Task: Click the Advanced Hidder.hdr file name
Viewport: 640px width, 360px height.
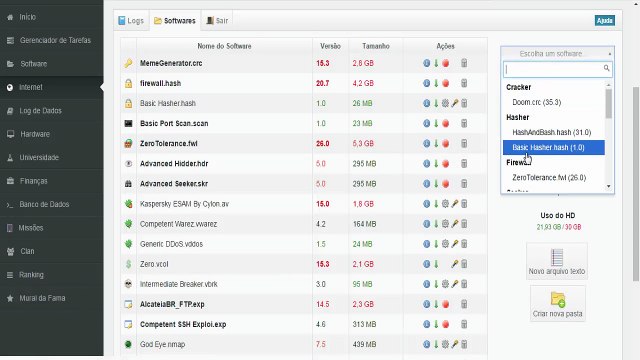Action: tap(174, 164)
